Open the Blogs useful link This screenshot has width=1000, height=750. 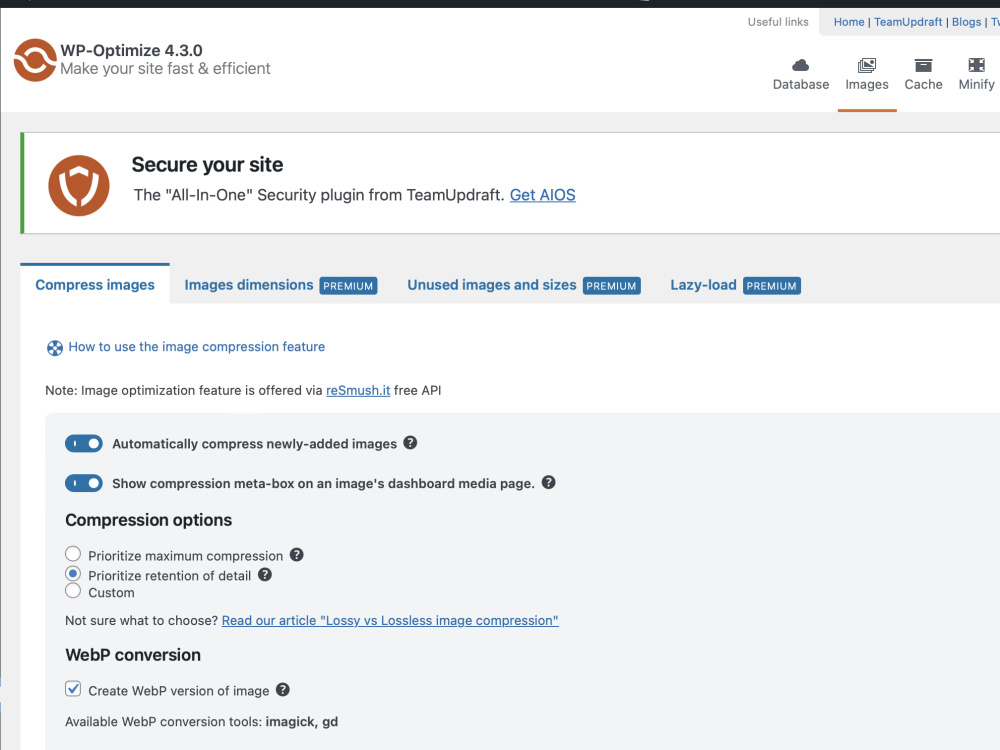tap(966, 22)
